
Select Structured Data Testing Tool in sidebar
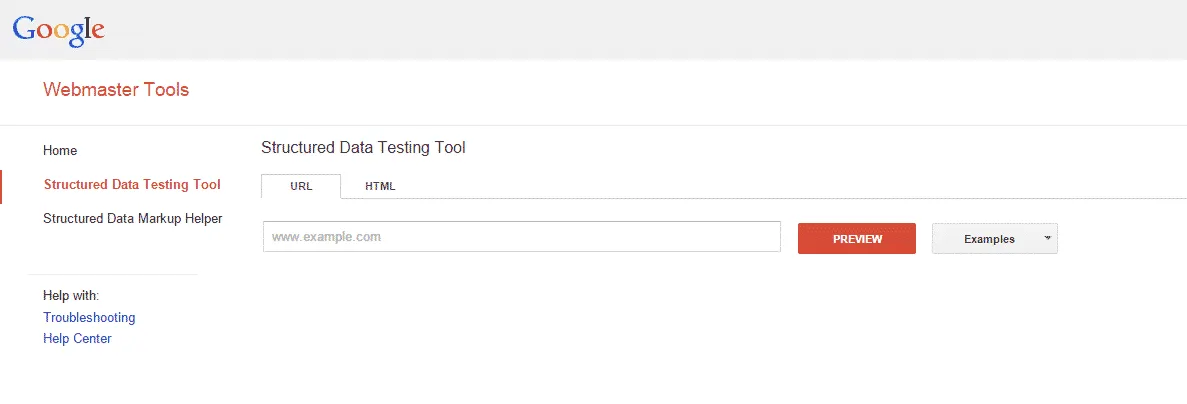click(x=132, y=185)
